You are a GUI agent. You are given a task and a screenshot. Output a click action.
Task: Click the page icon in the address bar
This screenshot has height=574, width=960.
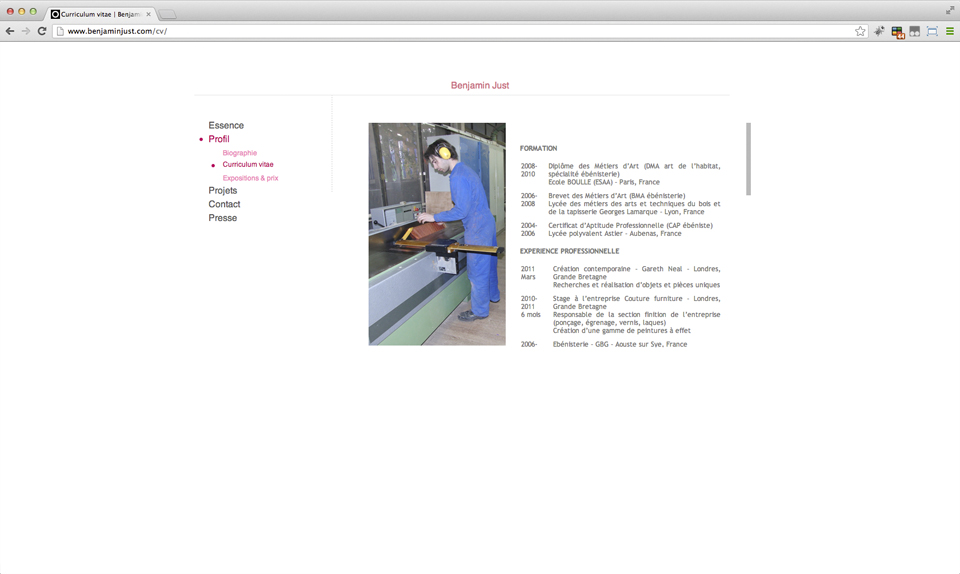pyautogui.click(x=60, y=31)
